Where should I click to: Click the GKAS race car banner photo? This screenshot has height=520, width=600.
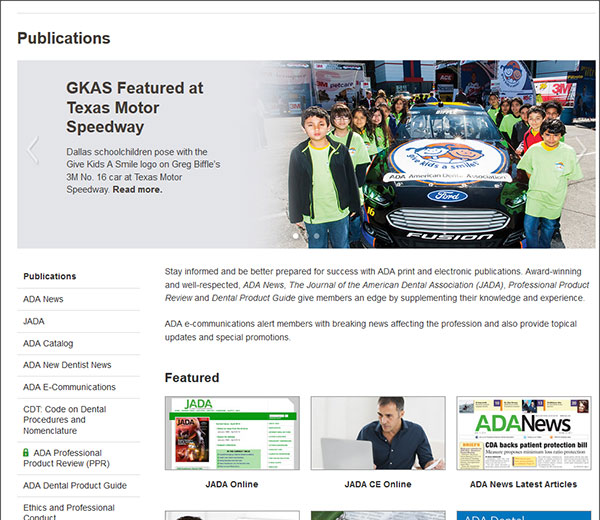pyautogui.click(x=425, y=154)
